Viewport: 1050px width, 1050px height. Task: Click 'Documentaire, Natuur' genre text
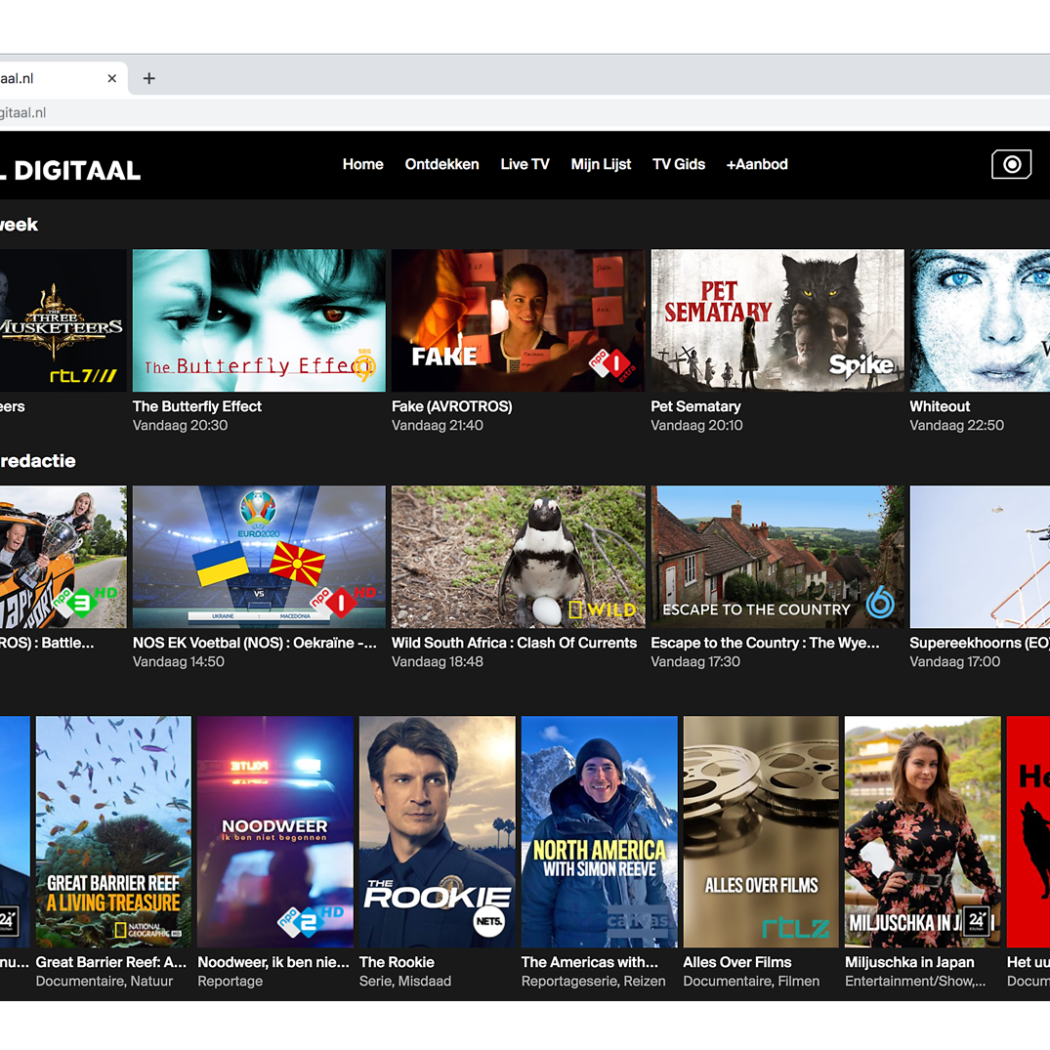click(104, 981)
